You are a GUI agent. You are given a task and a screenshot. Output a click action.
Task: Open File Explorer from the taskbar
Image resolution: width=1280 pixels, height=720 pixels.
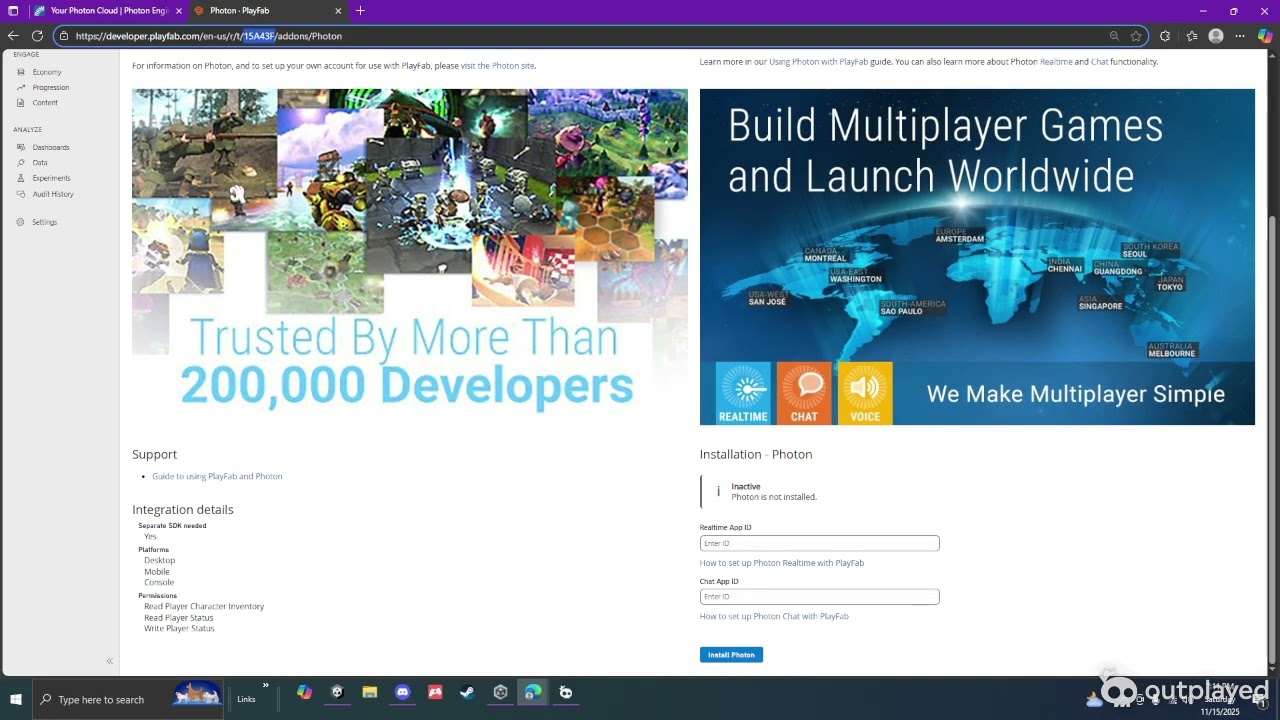[370, 692]
